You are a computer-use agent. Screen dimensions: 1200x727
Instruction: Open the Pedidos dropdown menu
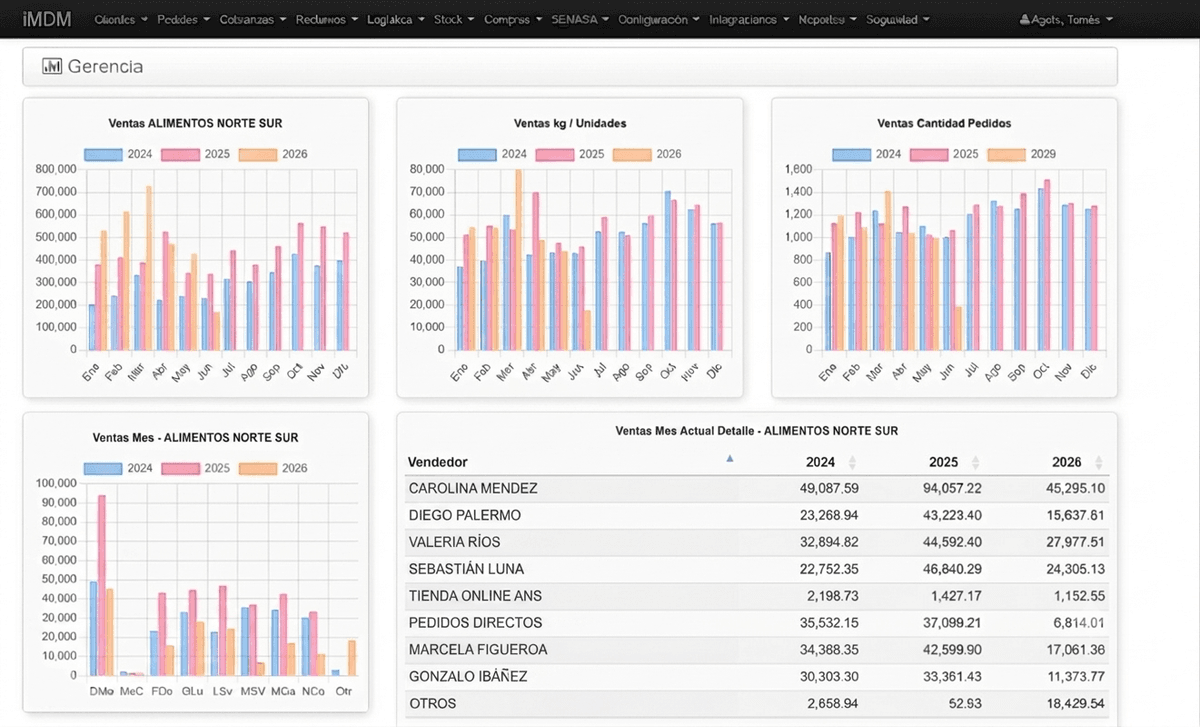click(x=184, y=20)
